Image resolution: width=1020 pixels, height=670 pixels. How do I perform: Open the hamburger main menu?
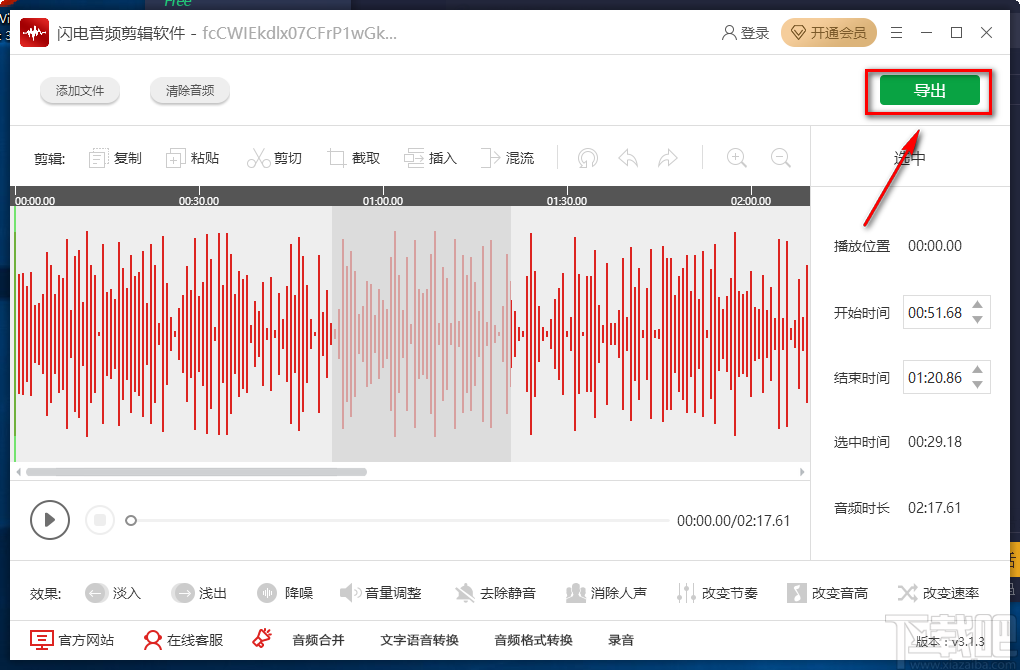(896, 33)
